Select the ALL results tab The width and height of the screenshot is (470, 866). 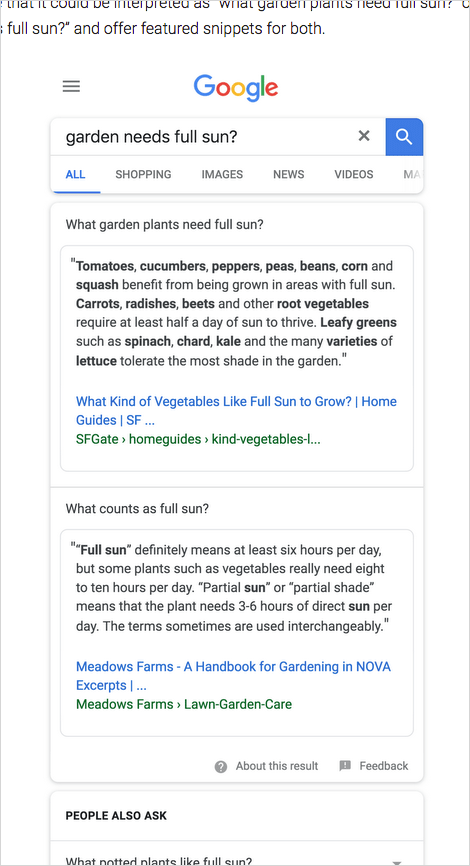[75, 175]
